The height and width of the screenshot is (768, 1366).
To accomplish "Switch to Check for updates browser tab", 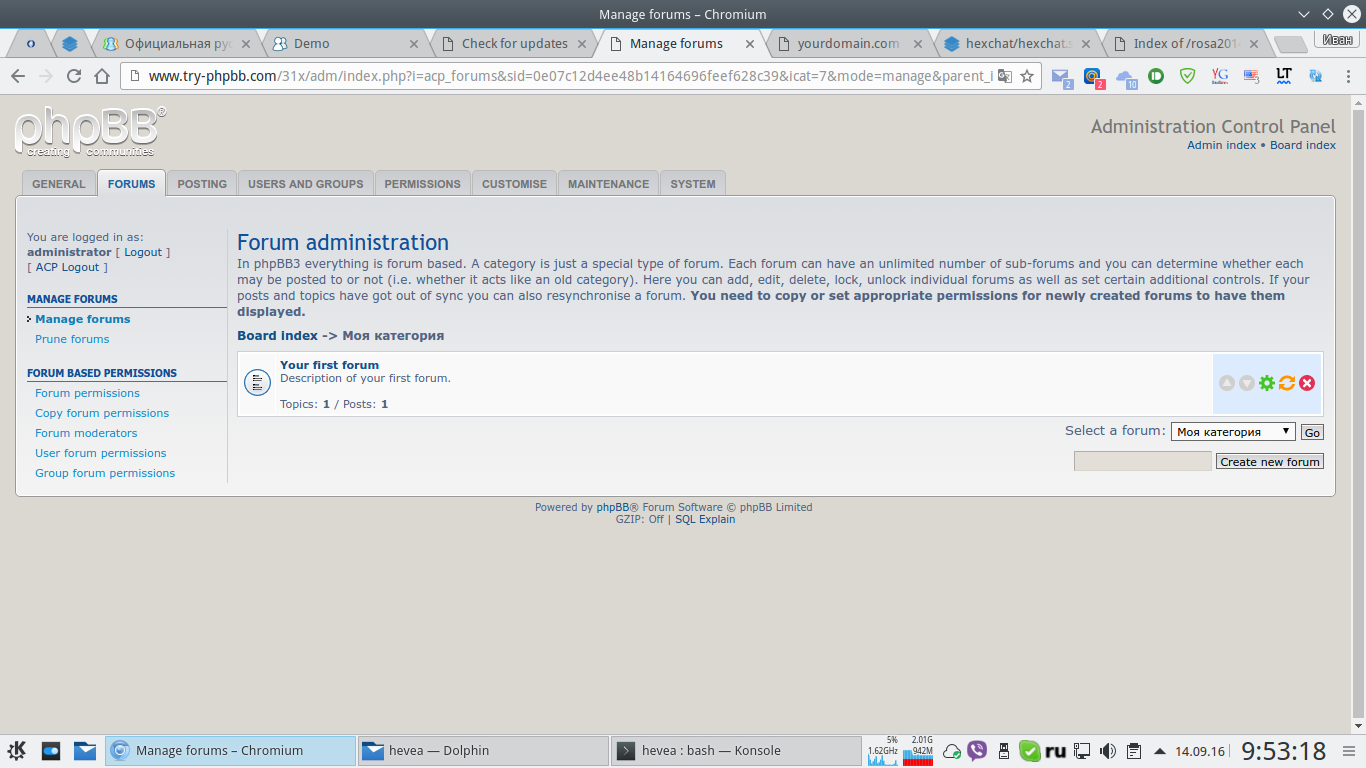I will point(514,44).
